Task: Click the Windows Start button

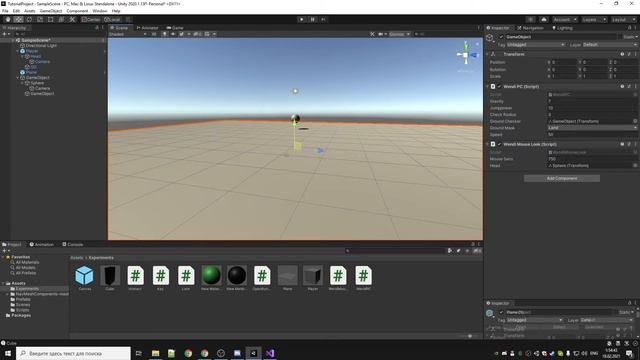Action: tap(8, 353)
